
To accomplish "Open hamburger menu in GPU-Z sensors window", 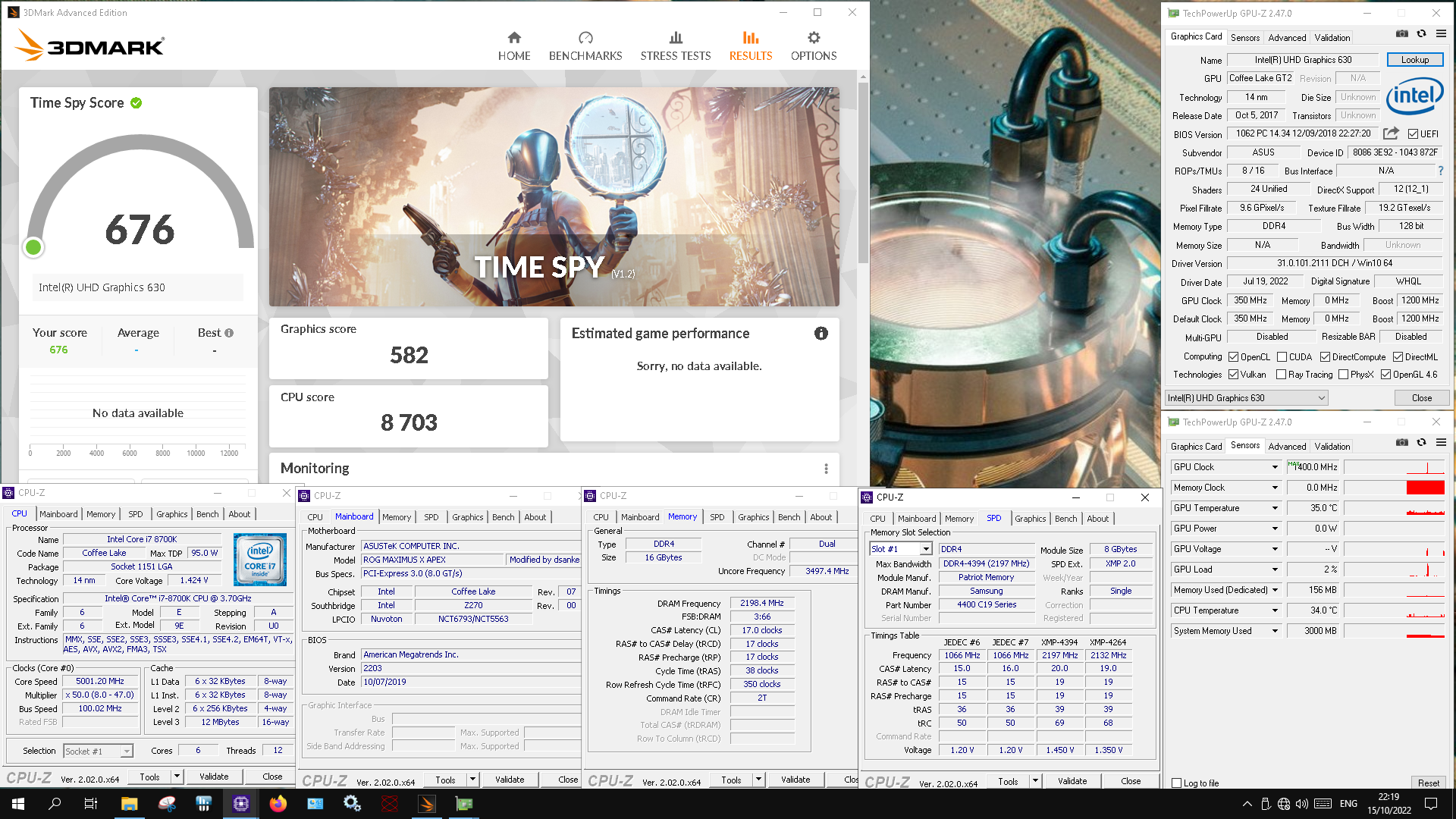I will [1441, 442].
